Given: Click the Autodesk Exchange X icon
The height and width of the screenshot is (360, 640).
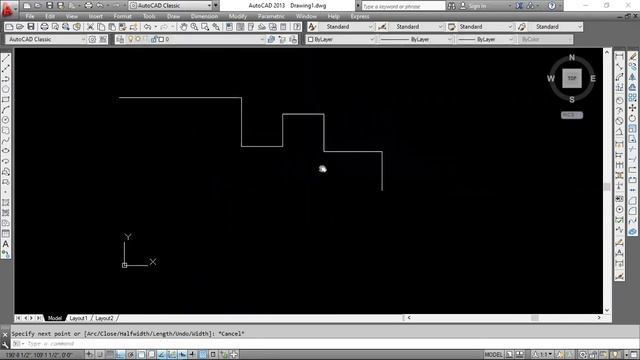Looking at the screenshot, I should [519, 6].
